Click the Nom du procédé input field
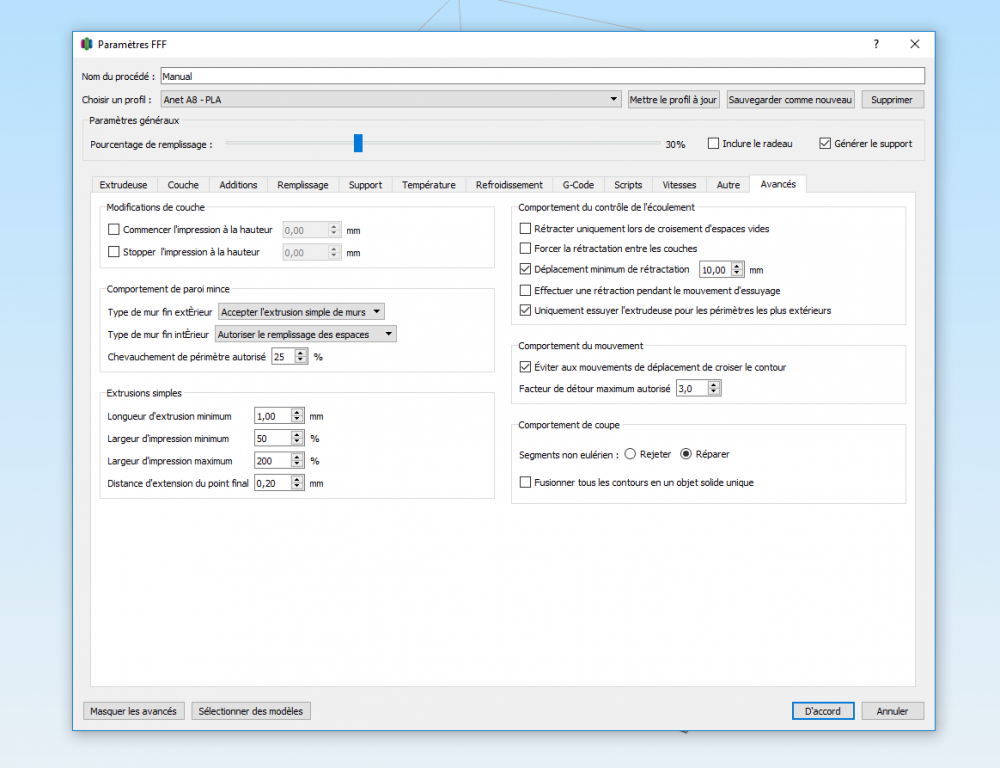 pos(542,76)
